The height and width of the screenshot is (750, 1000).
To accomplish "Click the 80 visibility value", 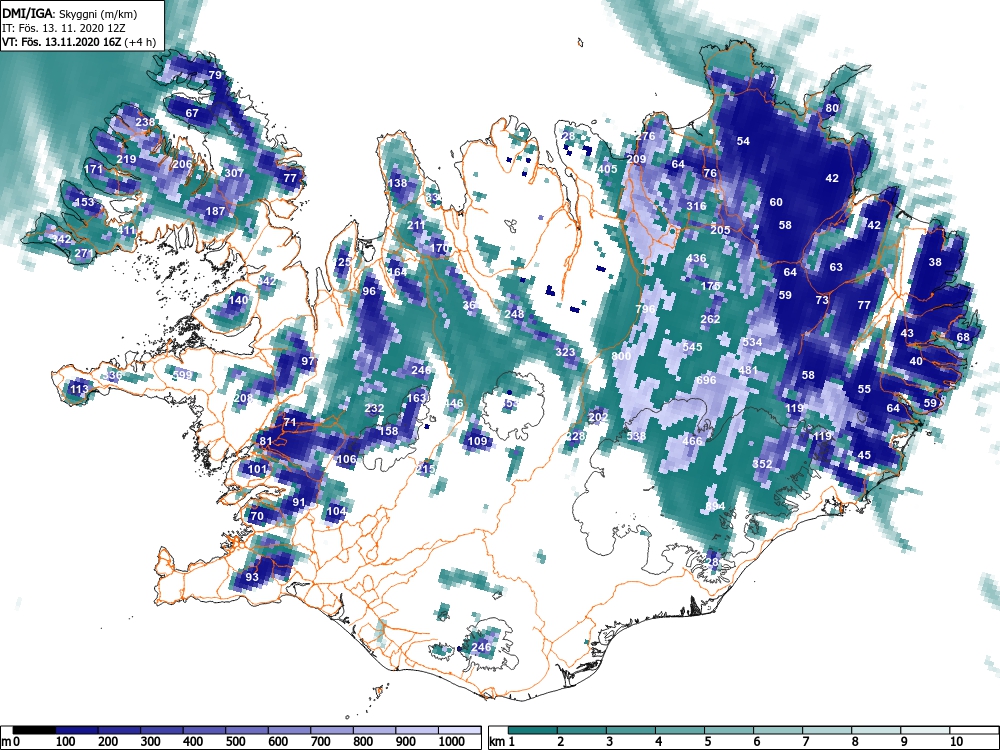I will pos(832,108).
